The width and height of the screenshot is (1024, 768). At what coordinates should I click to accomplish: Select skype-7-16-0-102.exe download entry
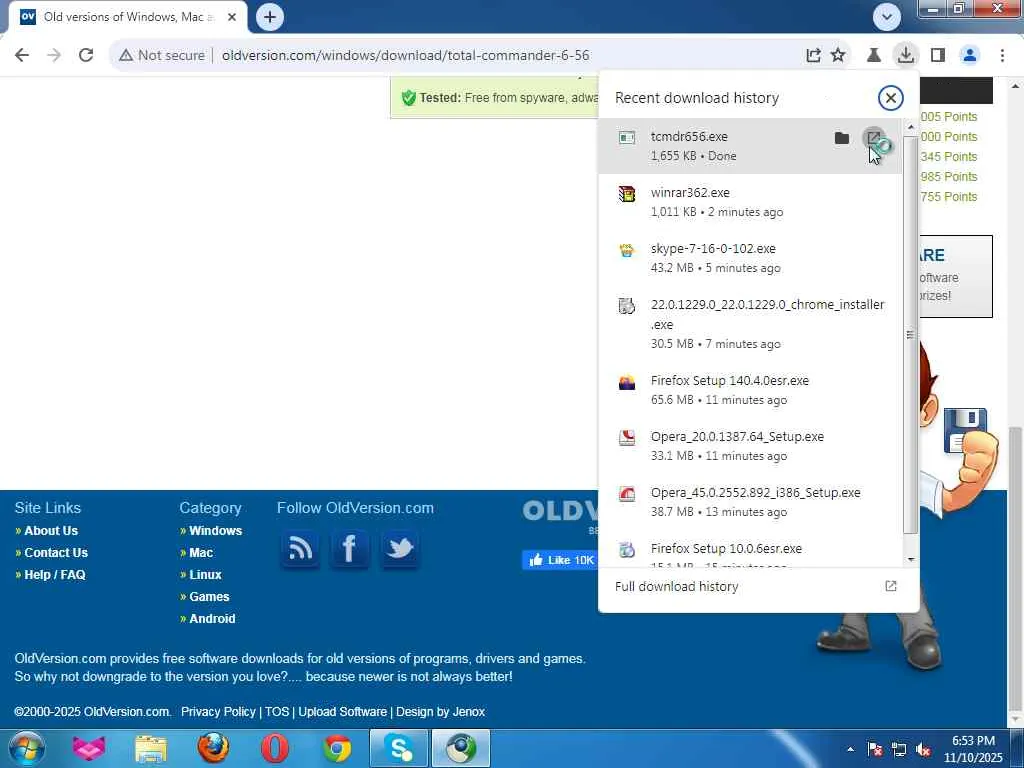pos(750,259)
